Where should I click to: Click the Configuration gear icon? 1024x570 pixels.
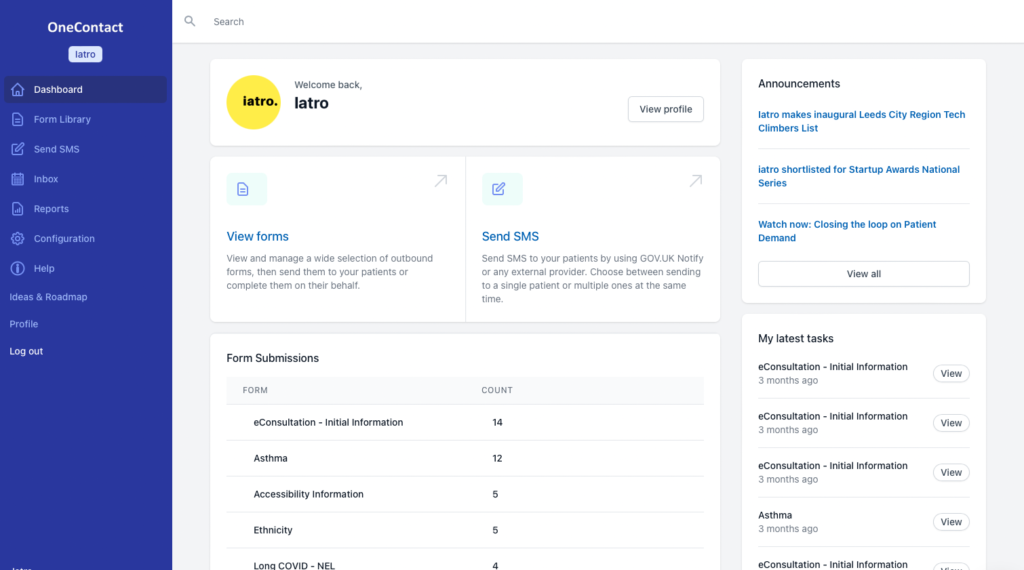pyautogui.click(x=18, y=238)
